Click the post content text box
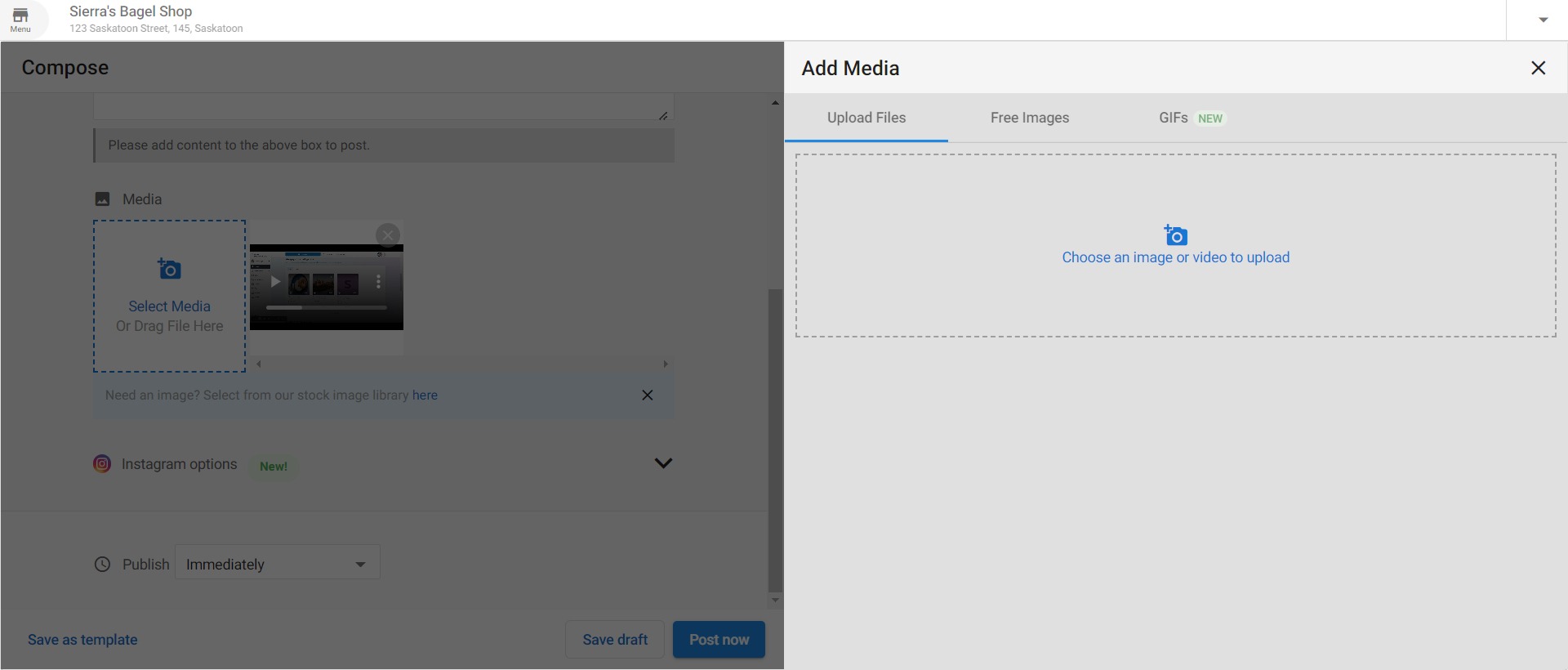Viewport: 1568px width, 670px height. 384,107
